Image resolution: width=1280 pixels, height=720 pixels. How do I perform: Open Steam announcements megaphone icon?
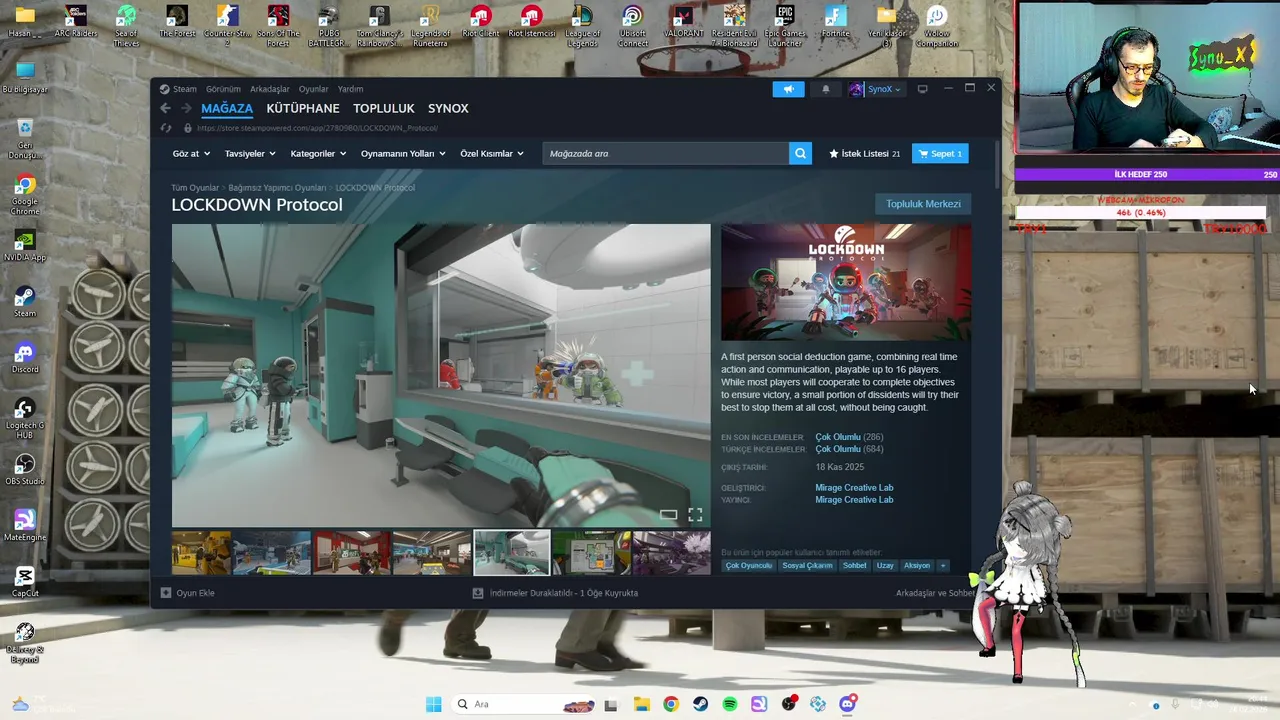point(788,89)
